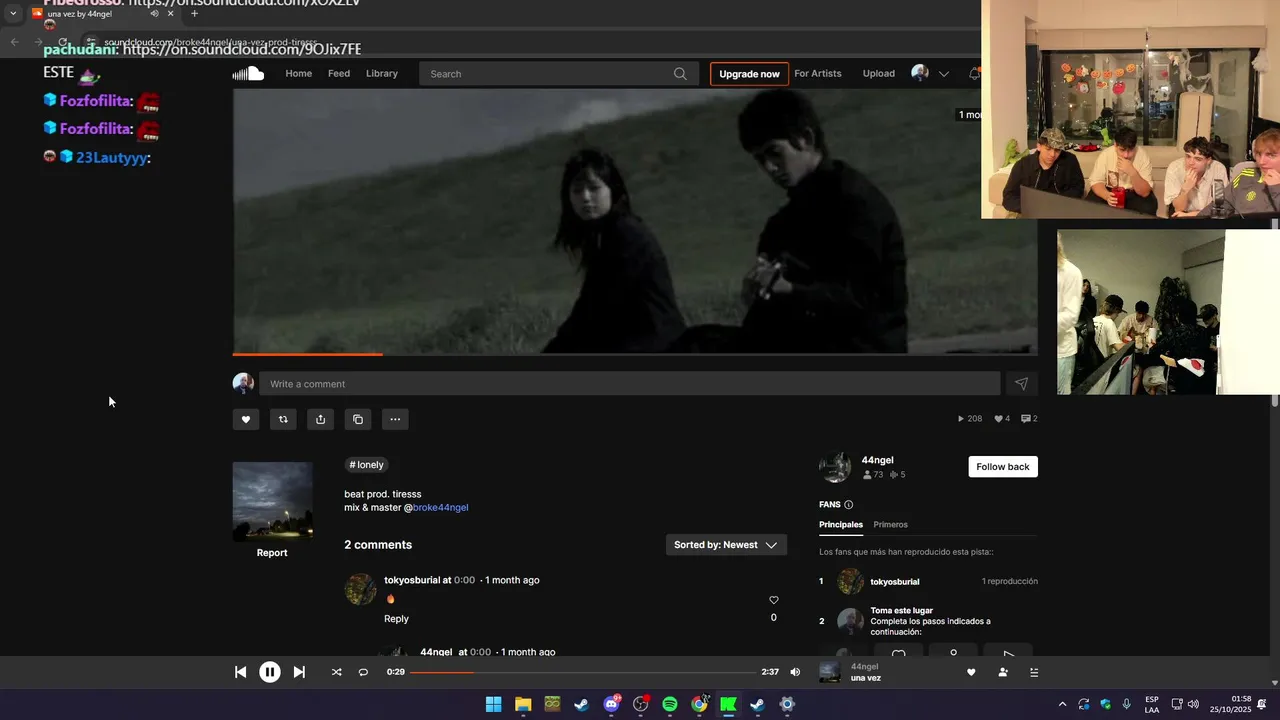Screen dimensions: 1280x720
Task: Open Settings gear in taskbar
Action: (x=787, y=704)
